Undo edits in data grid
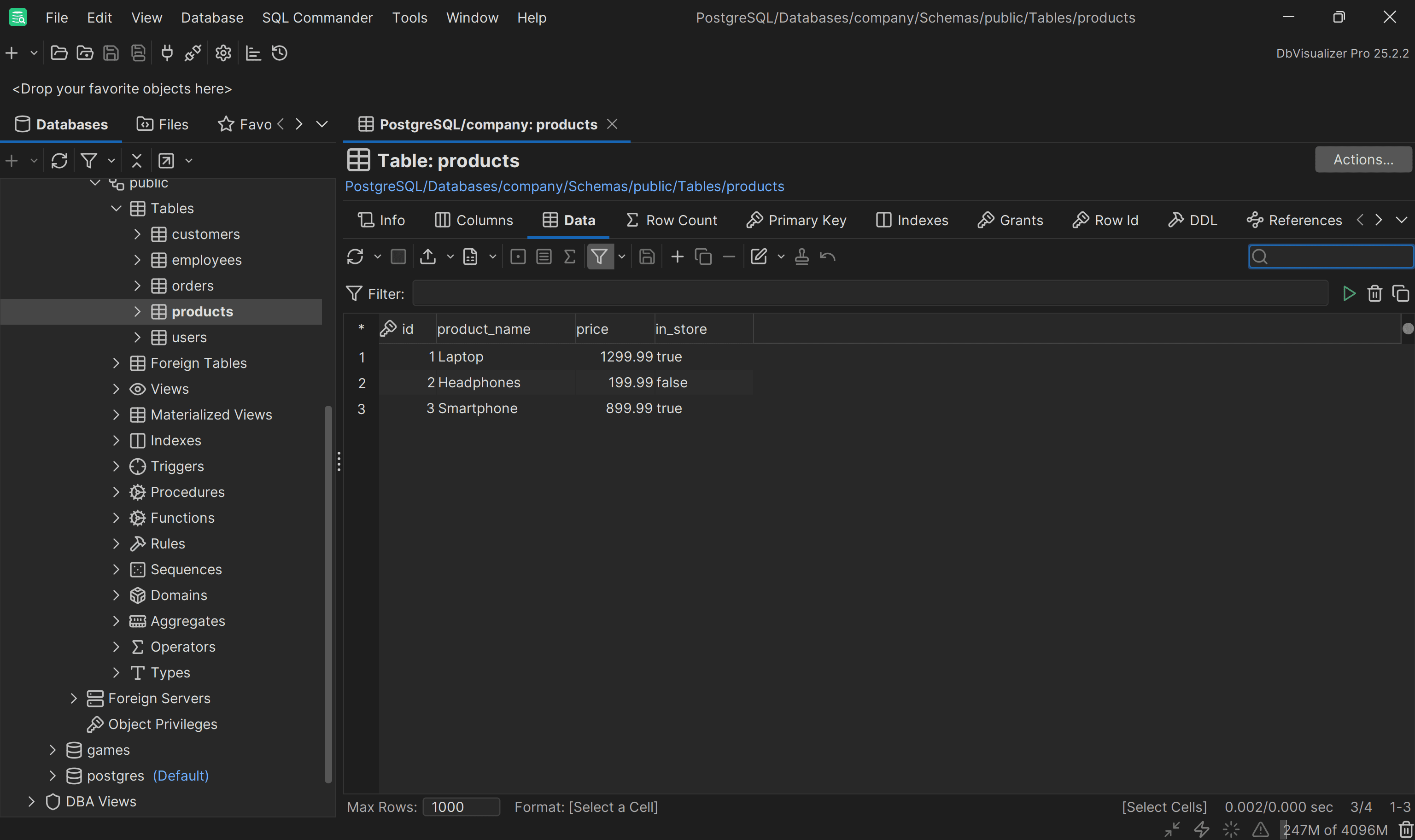The height and width of the screenshot is (840, 1415). pos(828,257)
